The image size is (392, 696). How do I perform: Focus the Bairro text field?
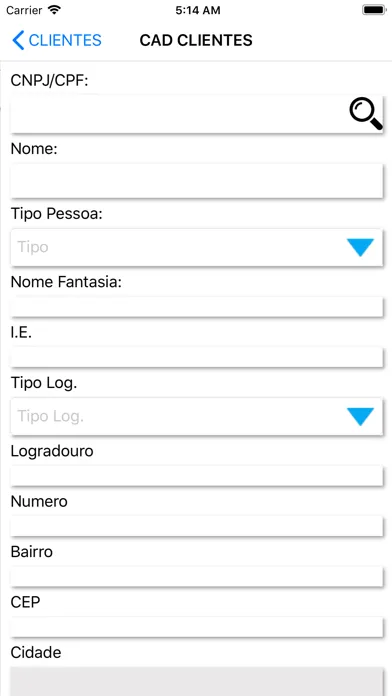coord(197,577)
